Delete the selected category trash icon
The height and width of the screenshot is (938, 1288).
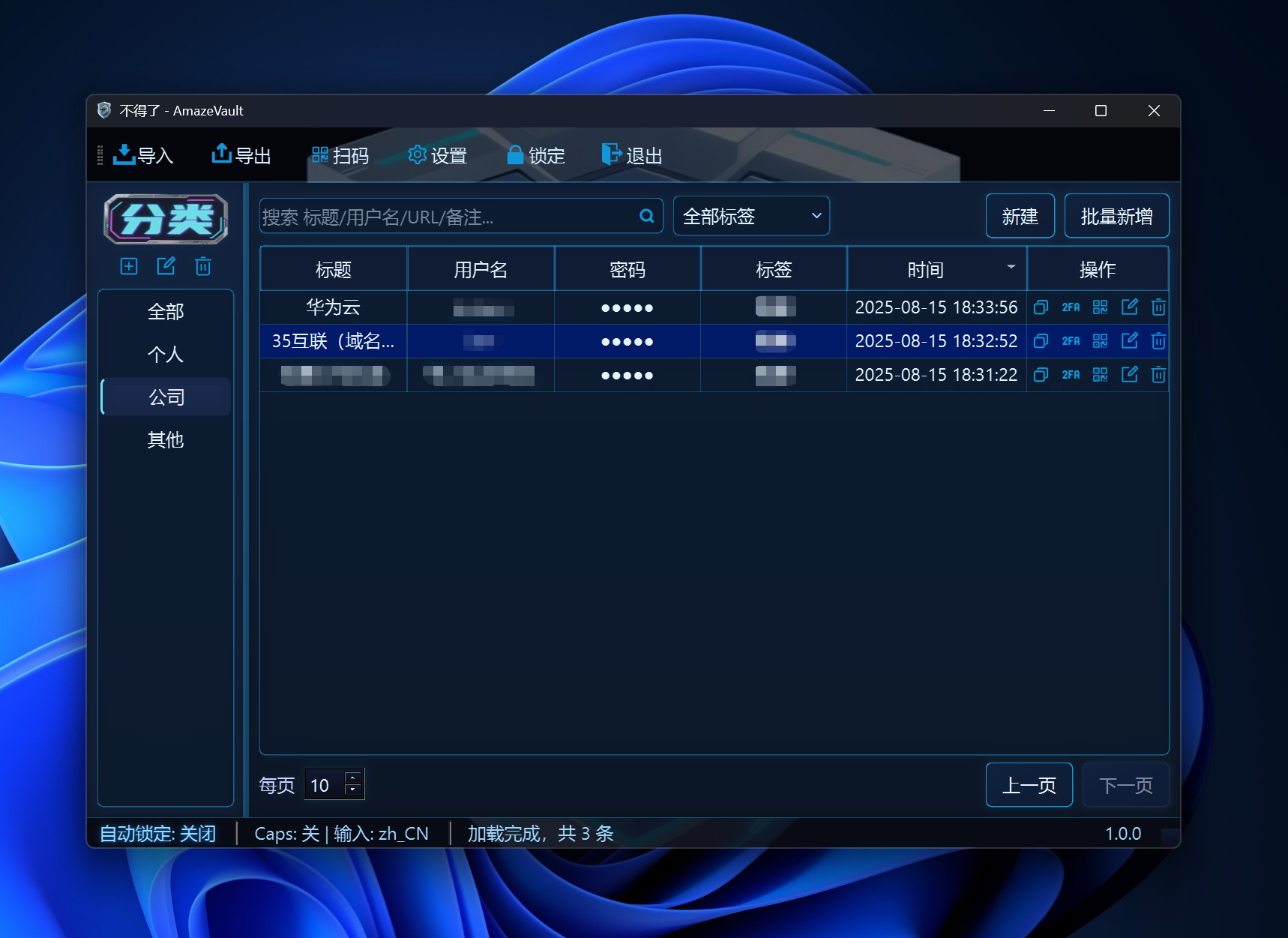click(203, 266)
